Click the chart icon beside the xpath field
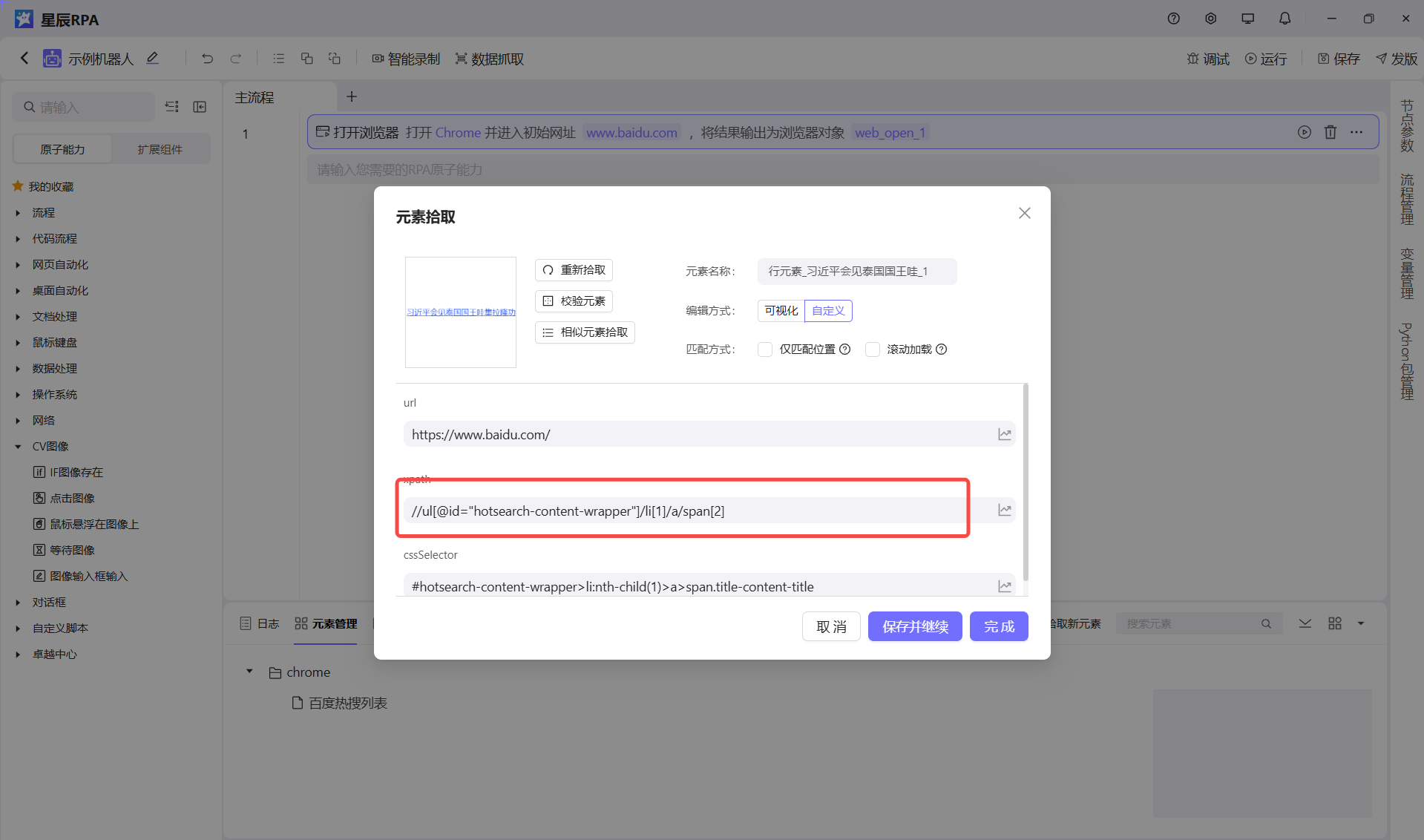The height and width of the screenshot is (840, 1424). (1004, 511)
